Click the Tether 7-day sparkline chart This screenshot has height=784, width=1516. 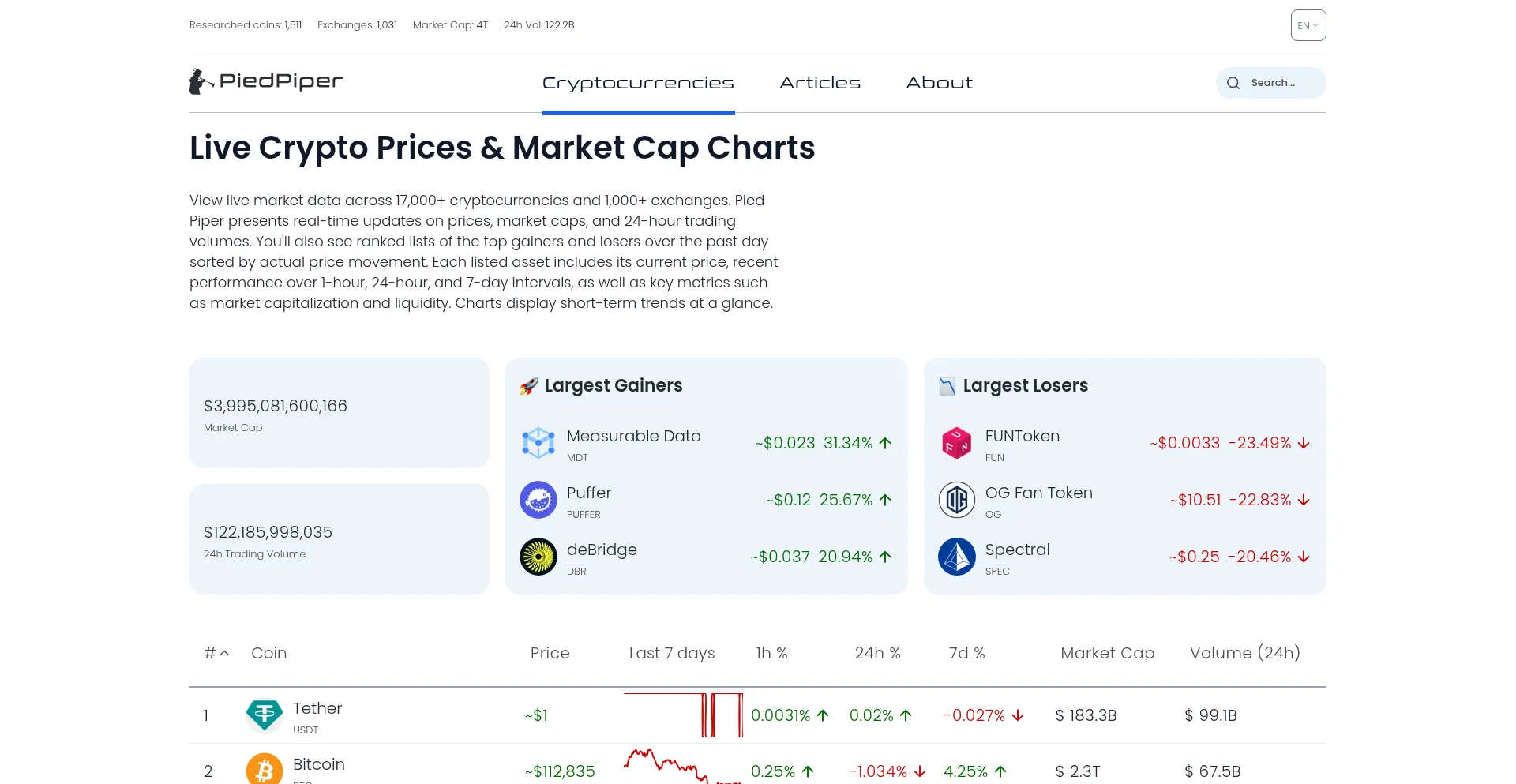click(x=683, y=715)
